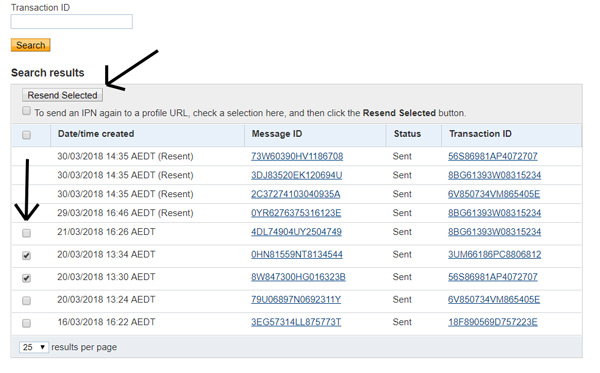Uncheck the 20/03/2018 13:34 AEDT row checkbox
600x373 pixels.
pos(26,256)
